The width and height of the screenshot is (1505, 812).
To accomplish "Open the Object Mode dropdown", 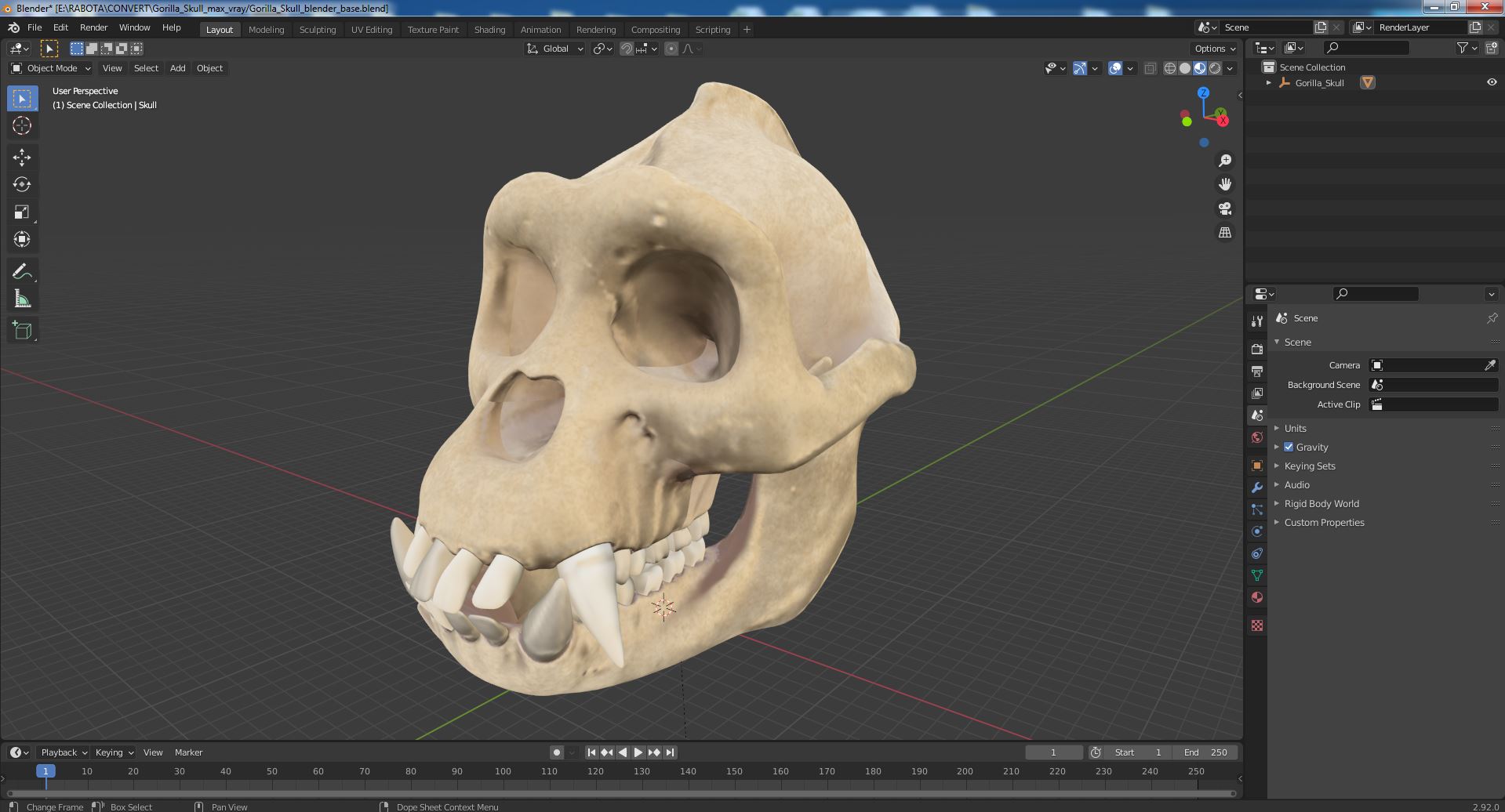I will 51,68.
